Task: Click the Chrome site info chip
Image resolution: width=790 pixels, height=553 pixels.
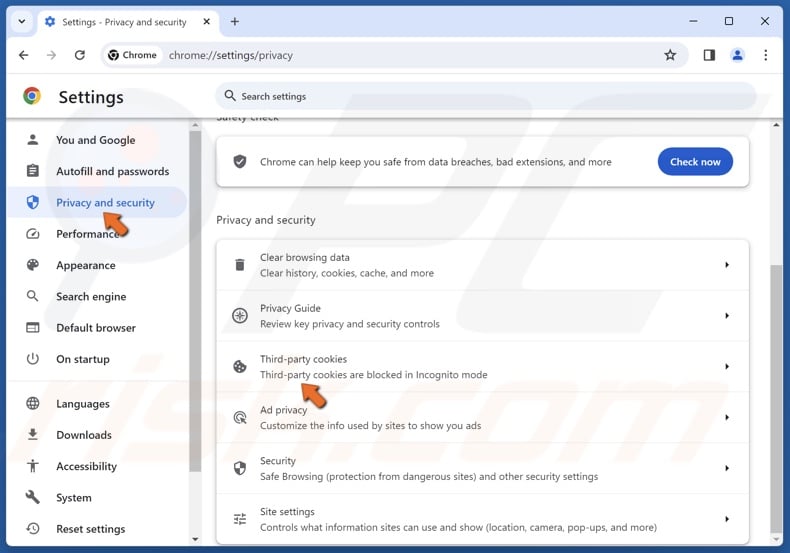Action: 133,55
